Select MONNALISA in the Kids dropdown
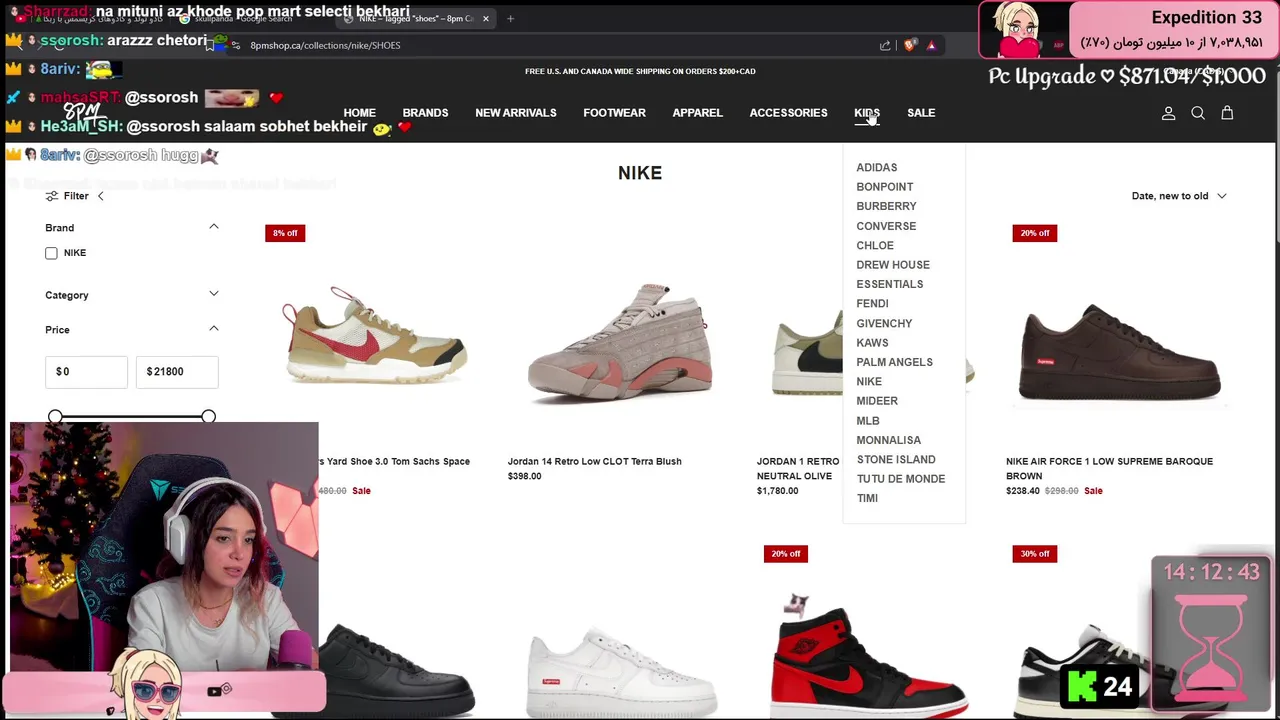Screen dimensions: 1280x720 (889, 440)
